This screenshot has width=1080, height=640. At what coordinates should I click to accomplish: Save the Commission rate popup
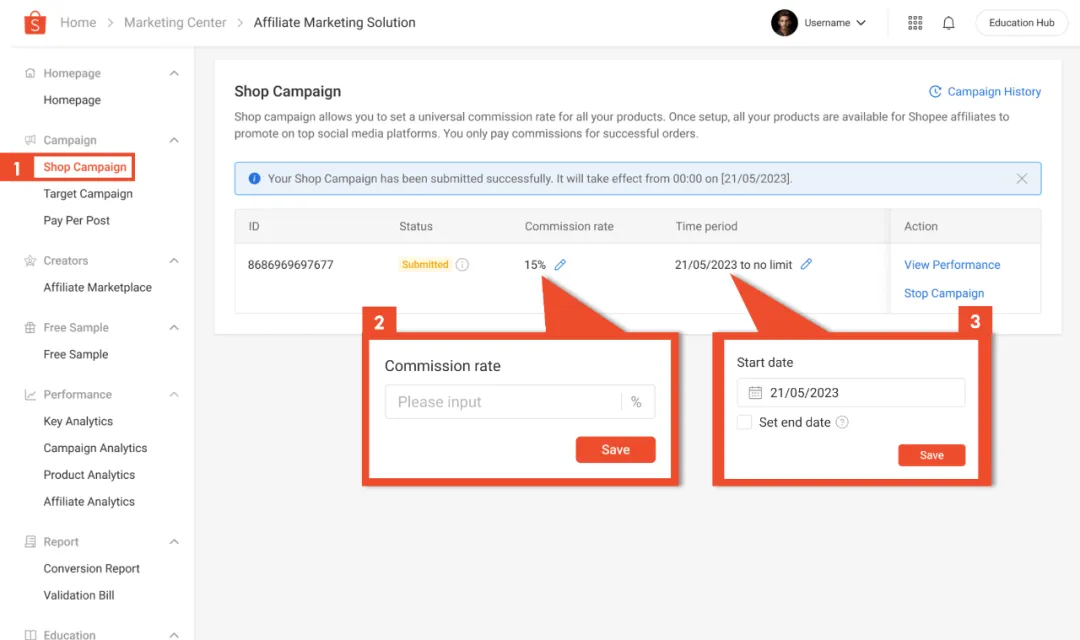tap(615, 450)
